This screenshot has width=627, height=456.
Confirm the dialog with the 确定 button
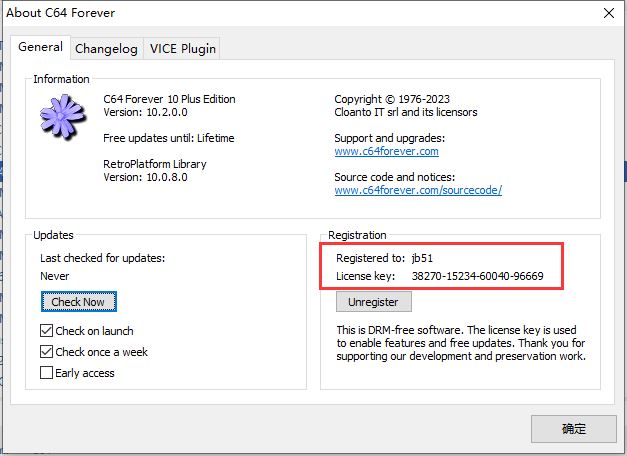click(x=573, y=429)
